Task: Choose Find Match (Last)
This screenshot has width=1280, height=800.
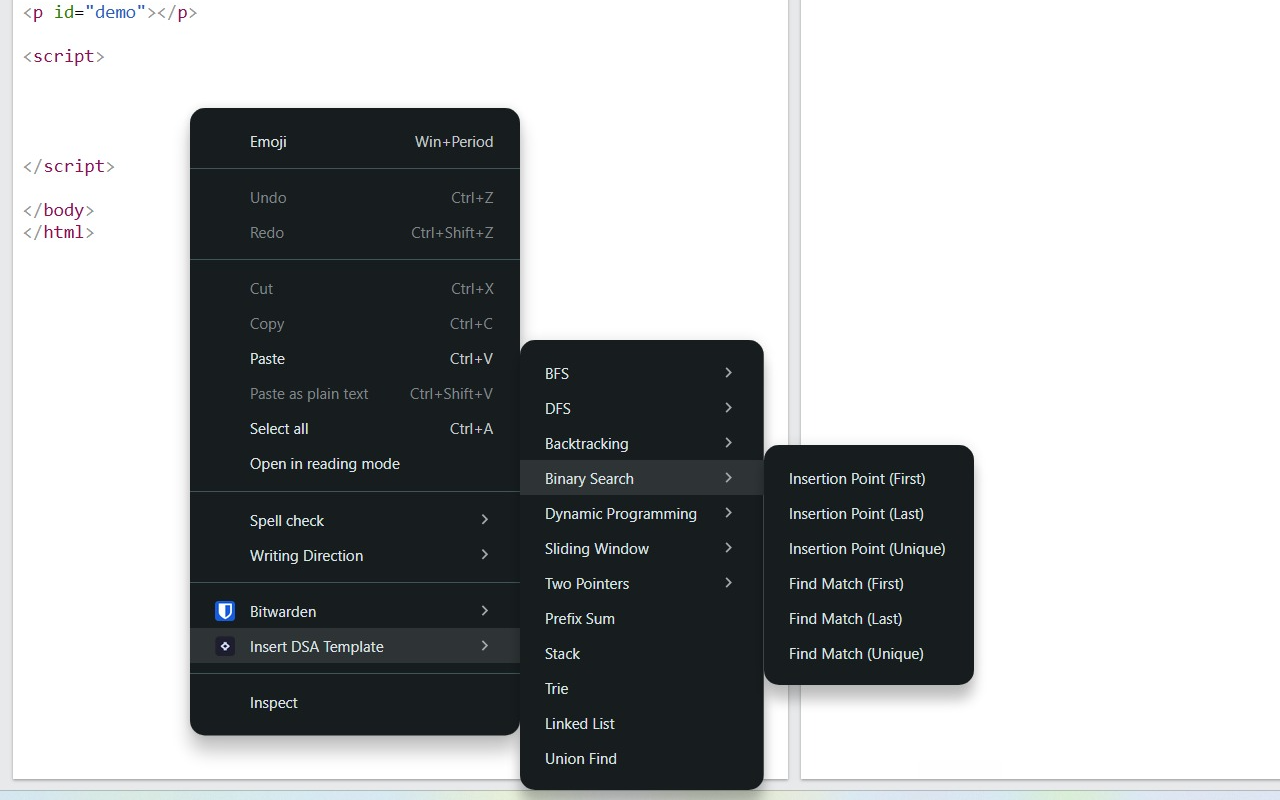Action: (x=869, y=619)
